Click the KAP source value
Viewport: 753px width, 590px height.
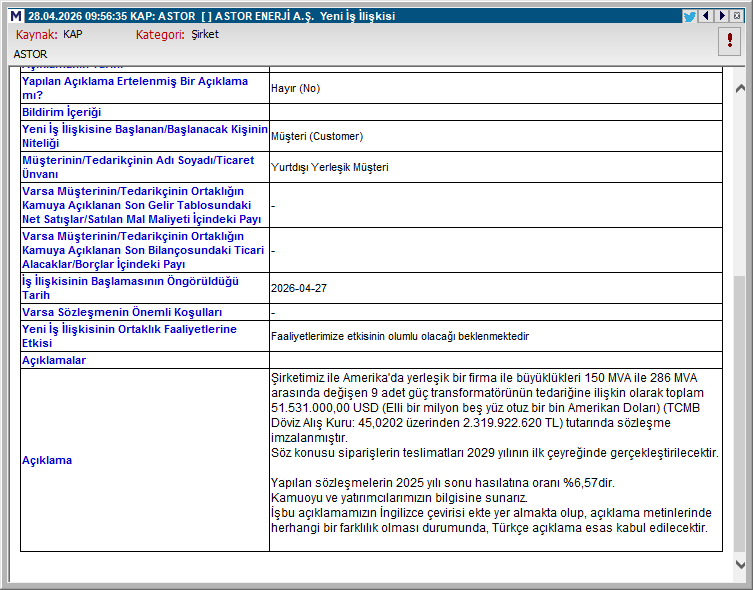coord(73,34)
